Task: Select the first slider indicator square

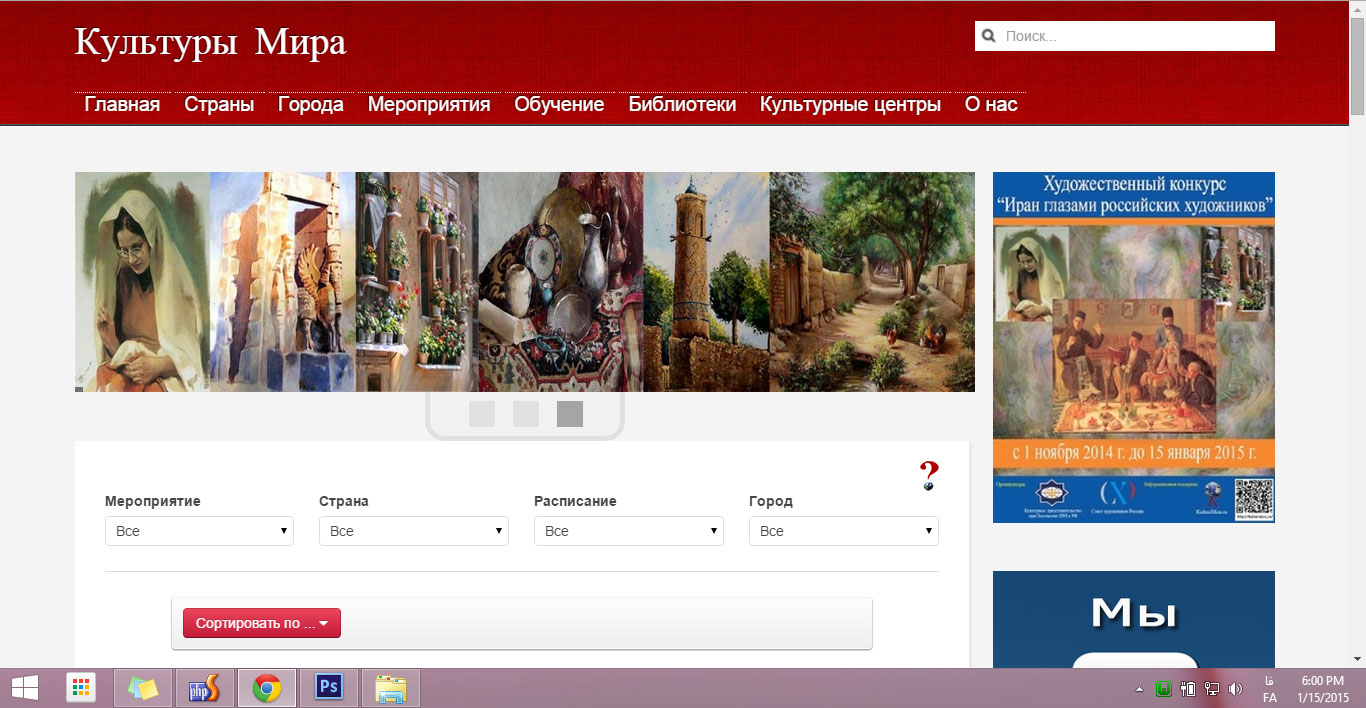Action: 482,414
